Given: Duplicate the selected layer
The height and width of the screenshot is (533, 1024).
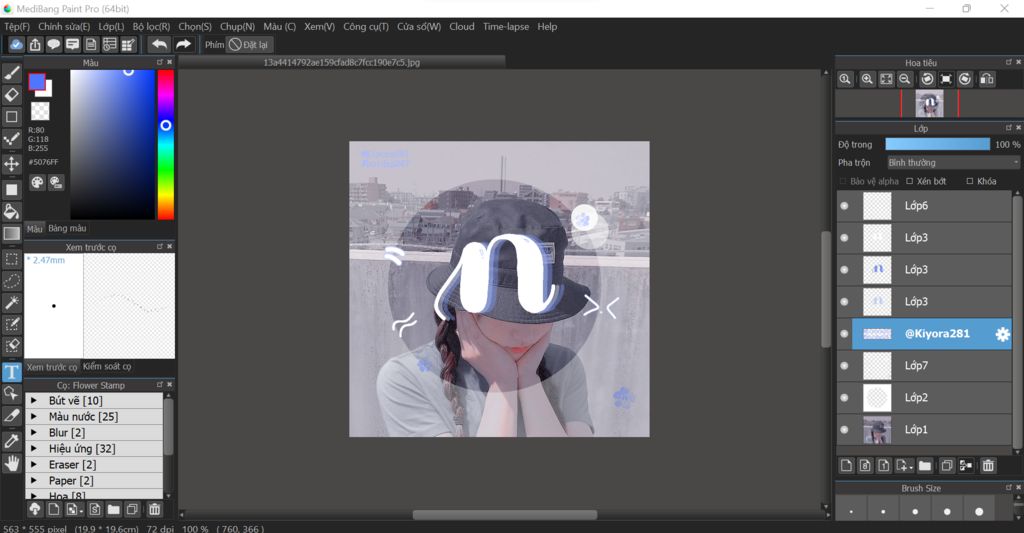Looking at the screenshot, I should pos(946,465).
